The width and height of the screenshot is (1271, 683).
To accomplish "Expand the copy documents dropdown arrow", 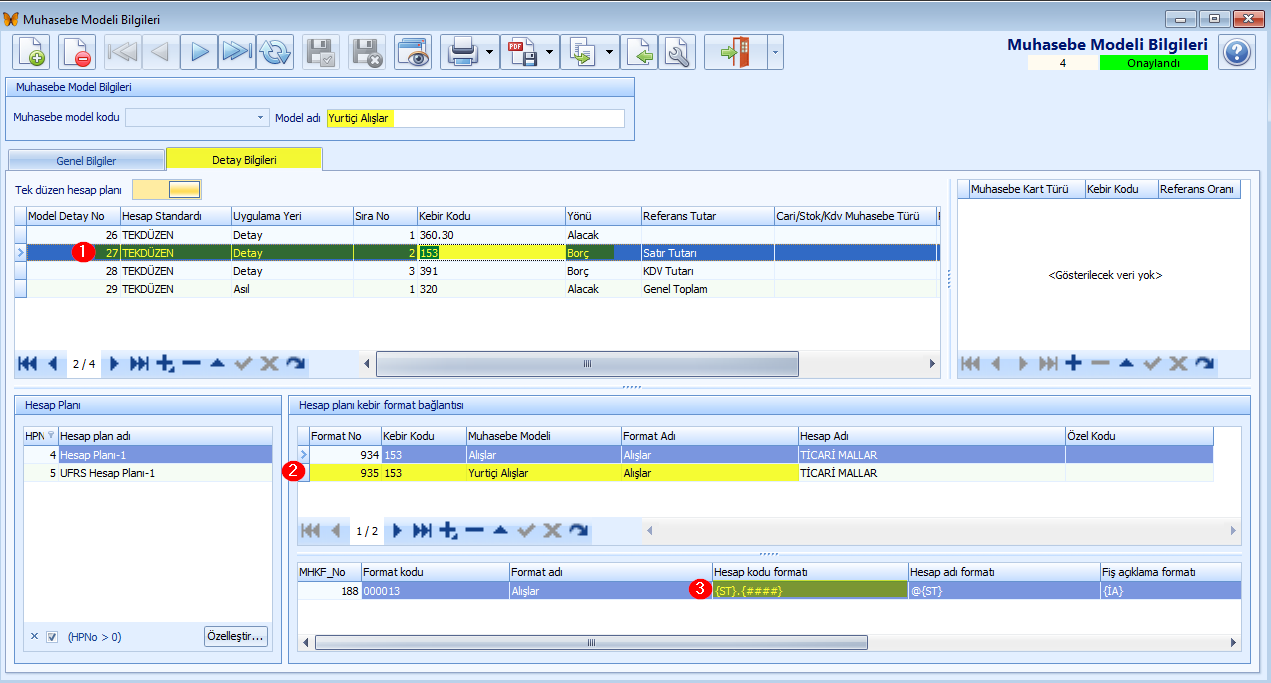I will click(609, 53).
